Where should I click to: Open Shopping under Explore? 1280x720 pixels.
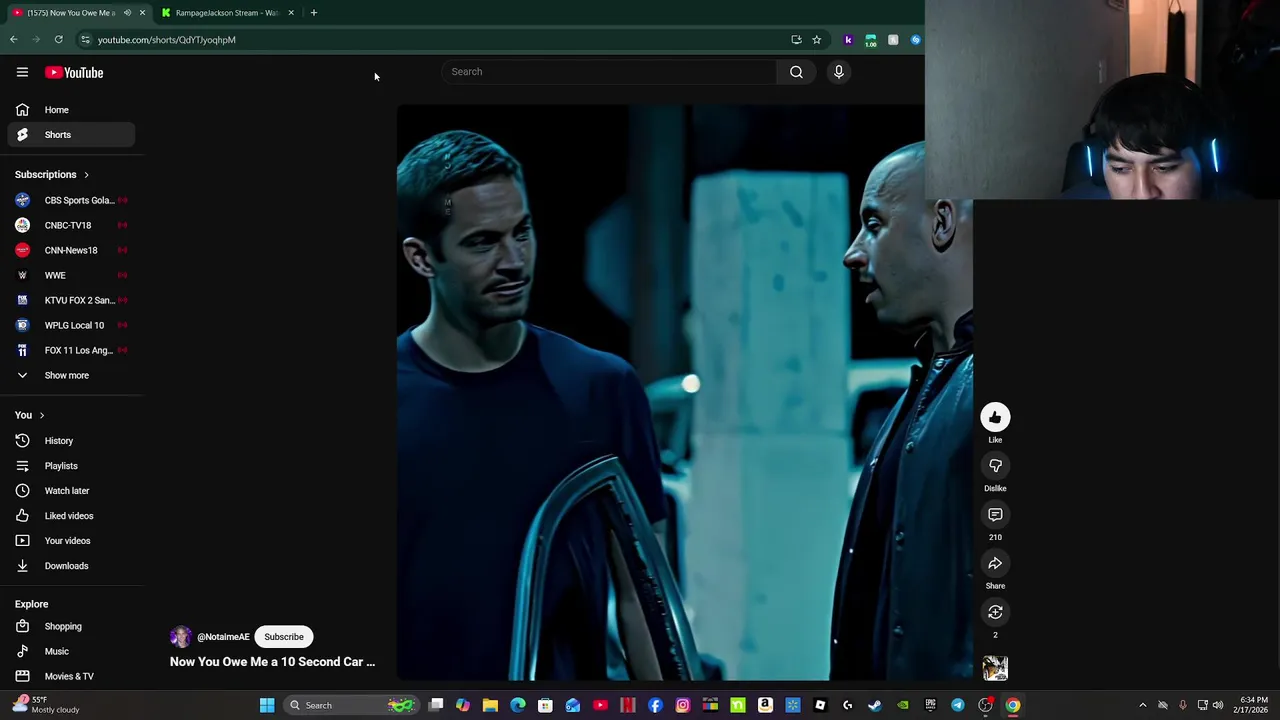(x=70, y=627)
